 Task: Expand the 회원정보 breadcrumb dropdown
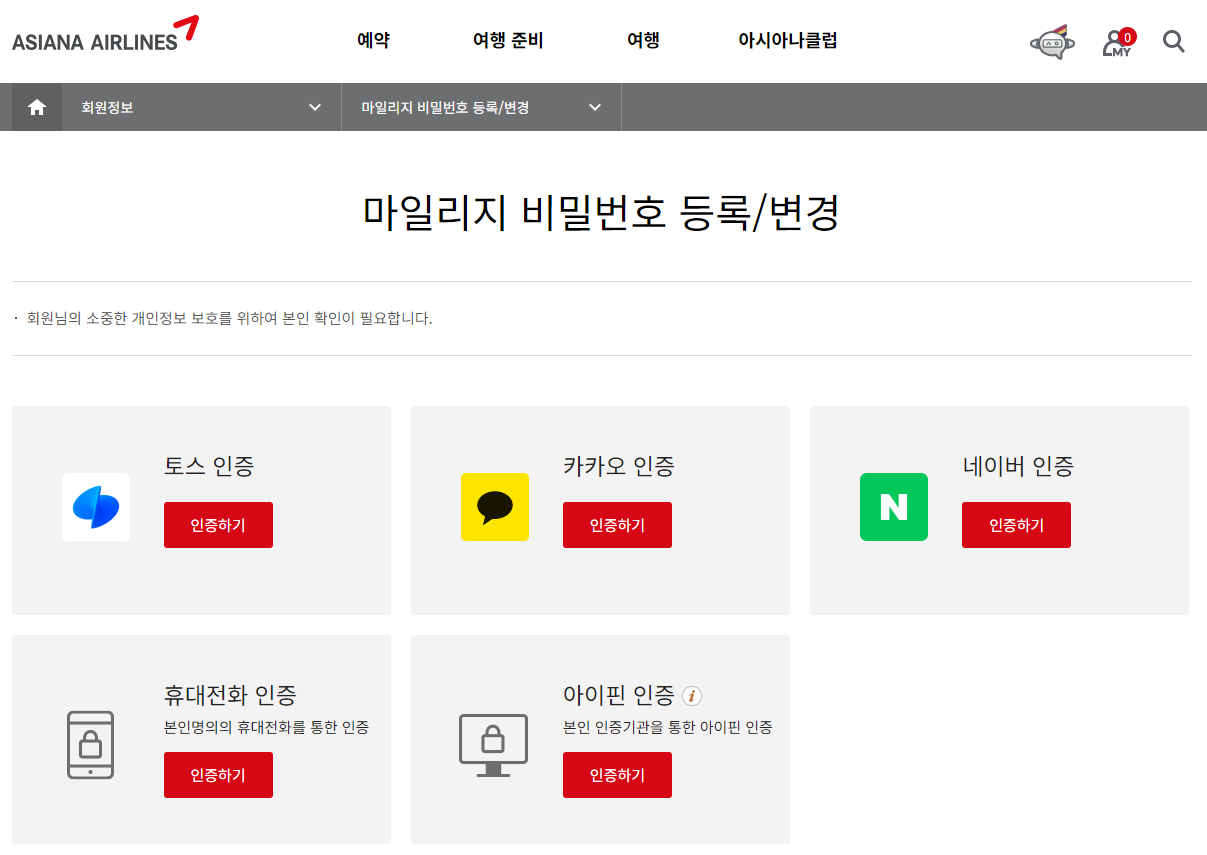pos(202,107)
